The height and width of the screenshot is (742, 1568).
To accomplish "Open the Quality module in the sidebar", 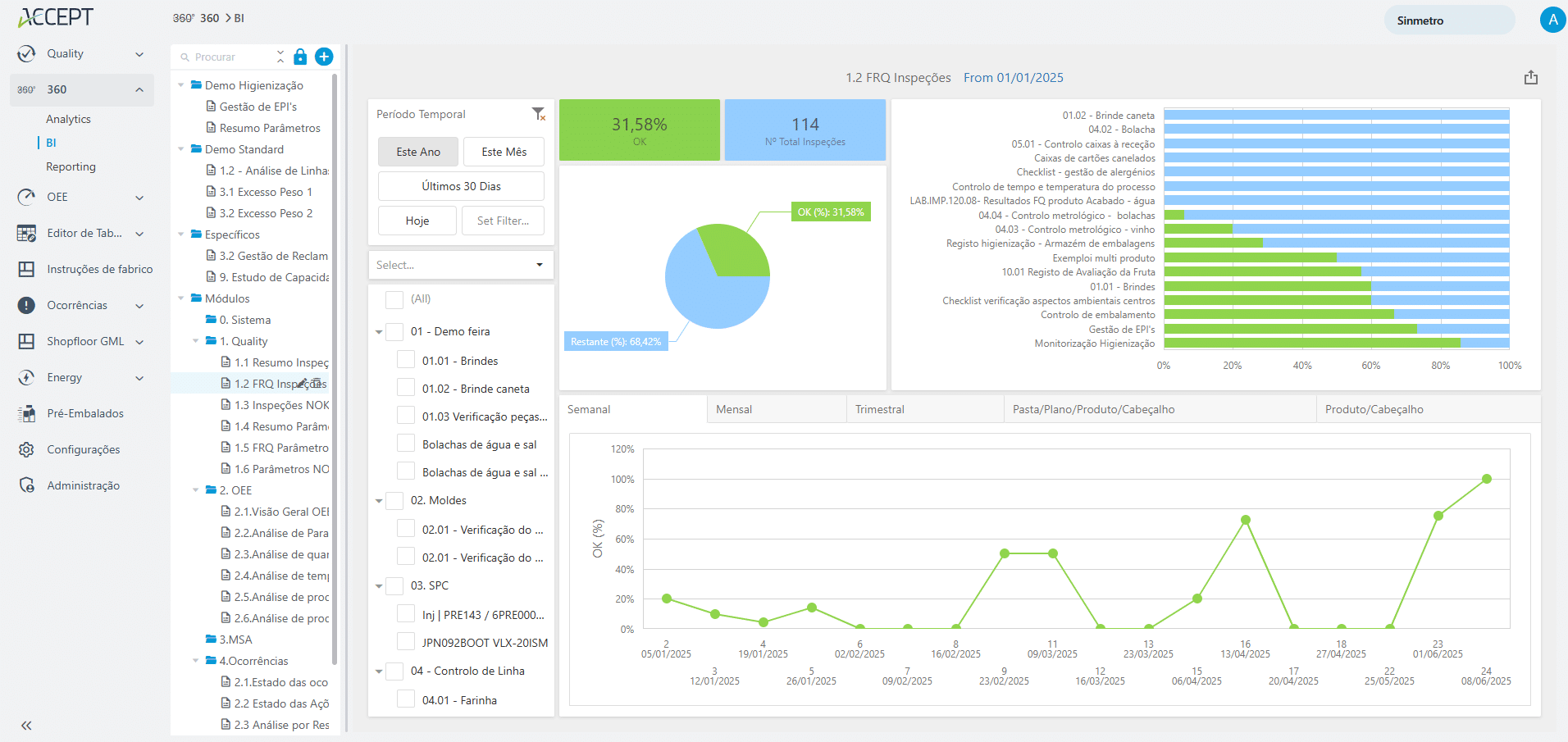I will (x=66, y=53).
